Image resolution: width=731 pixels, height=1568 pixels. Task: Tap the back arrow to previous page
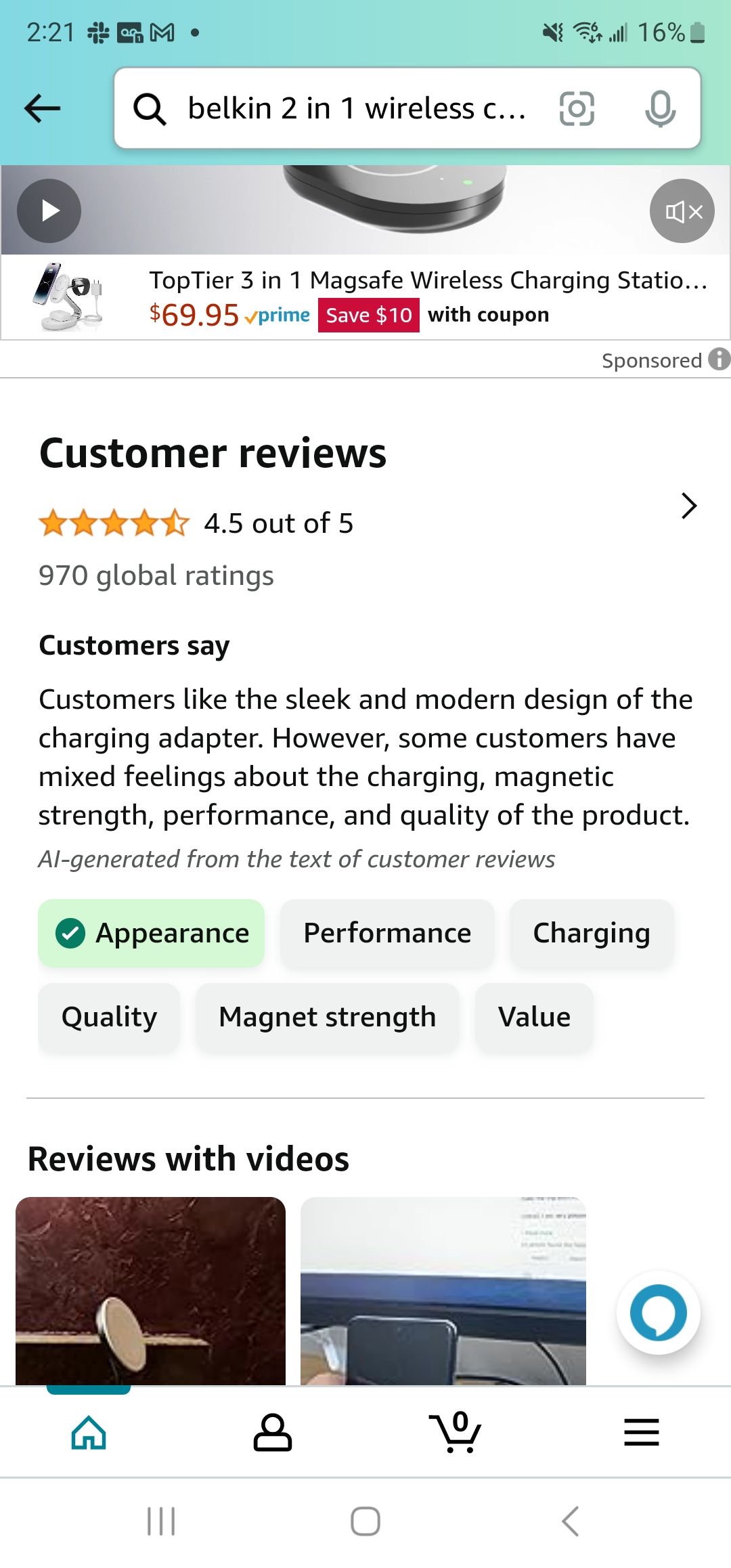pyautogui.click(x=42, y=108)
